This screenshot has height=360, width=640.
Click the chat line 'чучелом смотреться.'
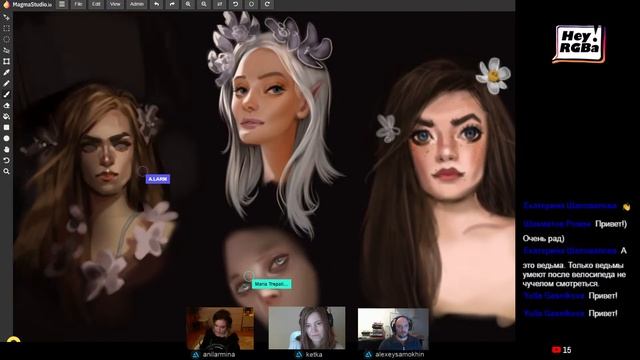[x=561, y=284]
